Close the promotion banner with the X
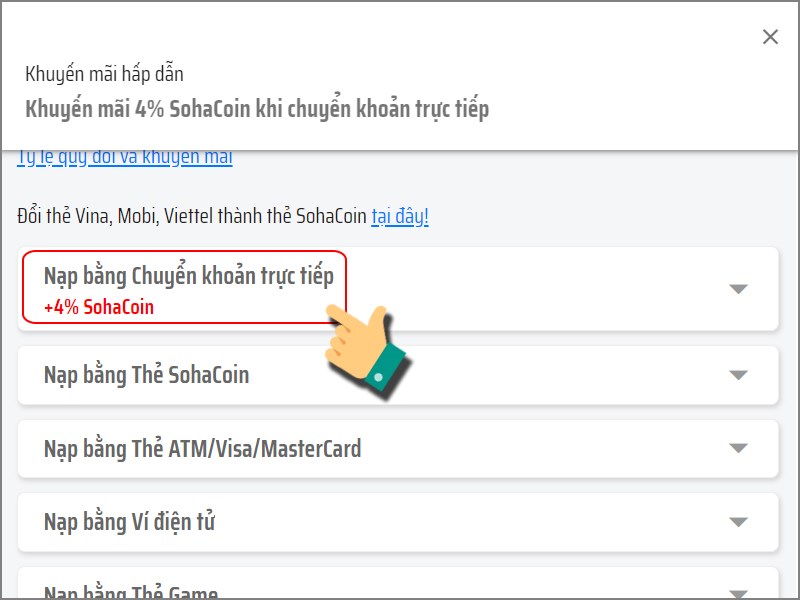This screenshot has height=600, width=800. [x=770, y=37]
